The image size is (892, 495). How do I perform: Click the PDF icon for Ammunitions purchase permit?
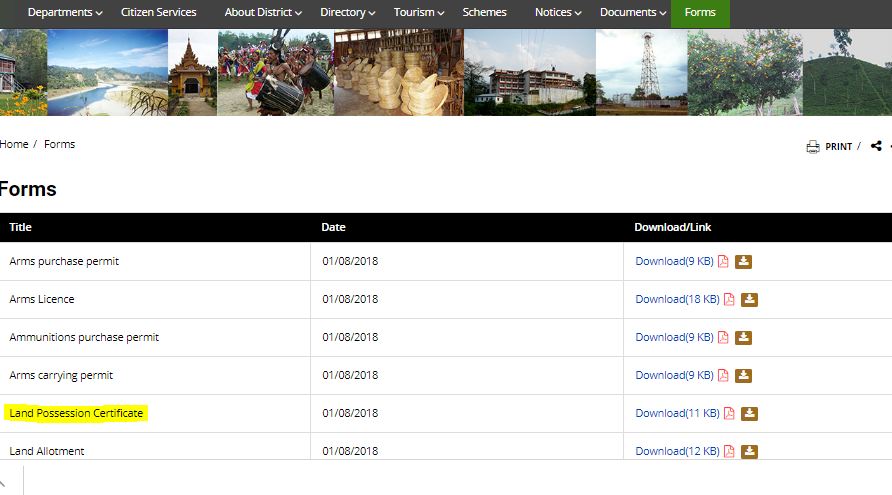[723, 338]
